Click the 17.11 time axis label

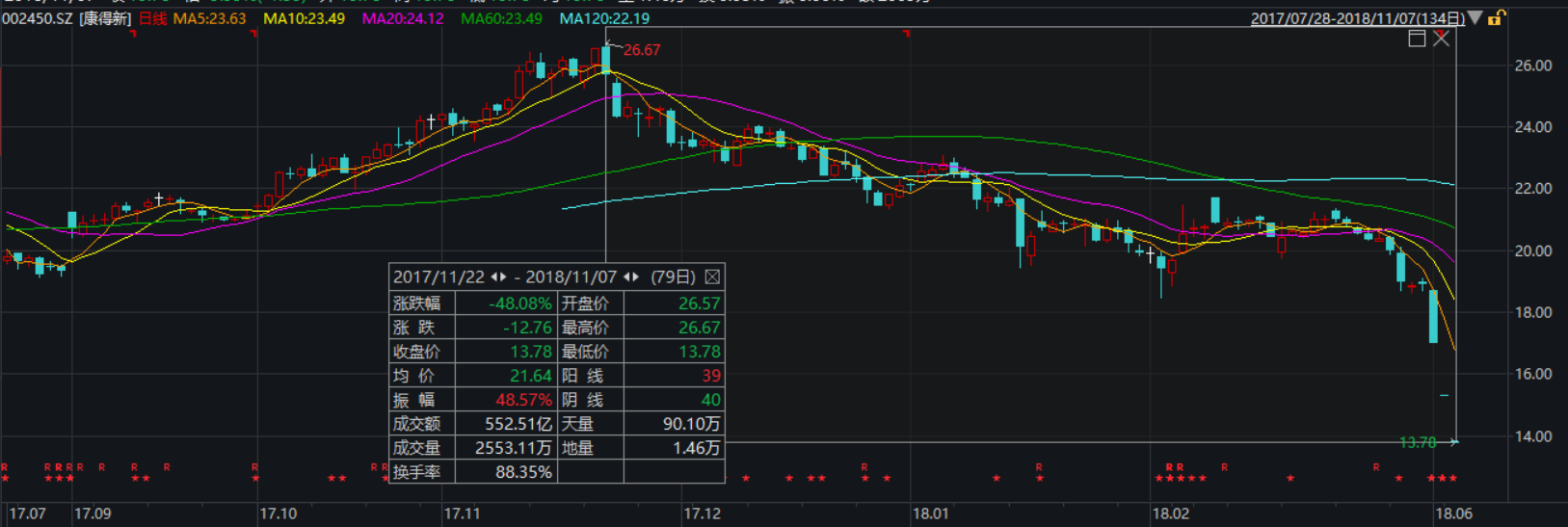coord(462,514)
